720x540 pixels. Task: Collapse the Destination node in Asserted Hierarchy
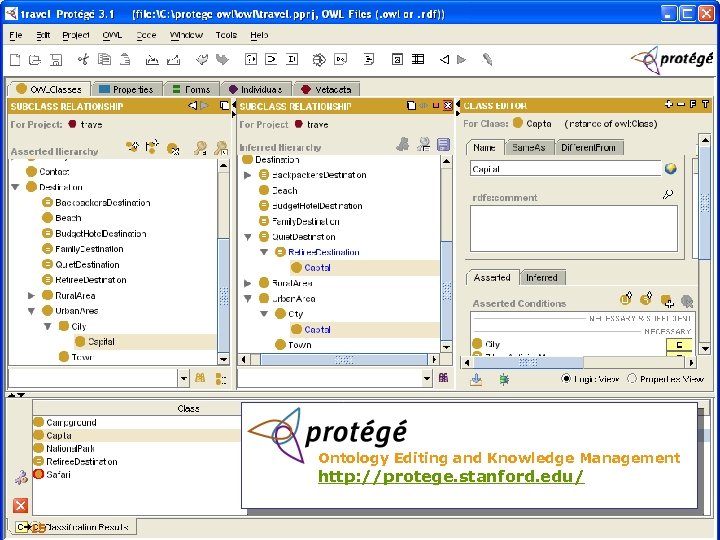16,187
